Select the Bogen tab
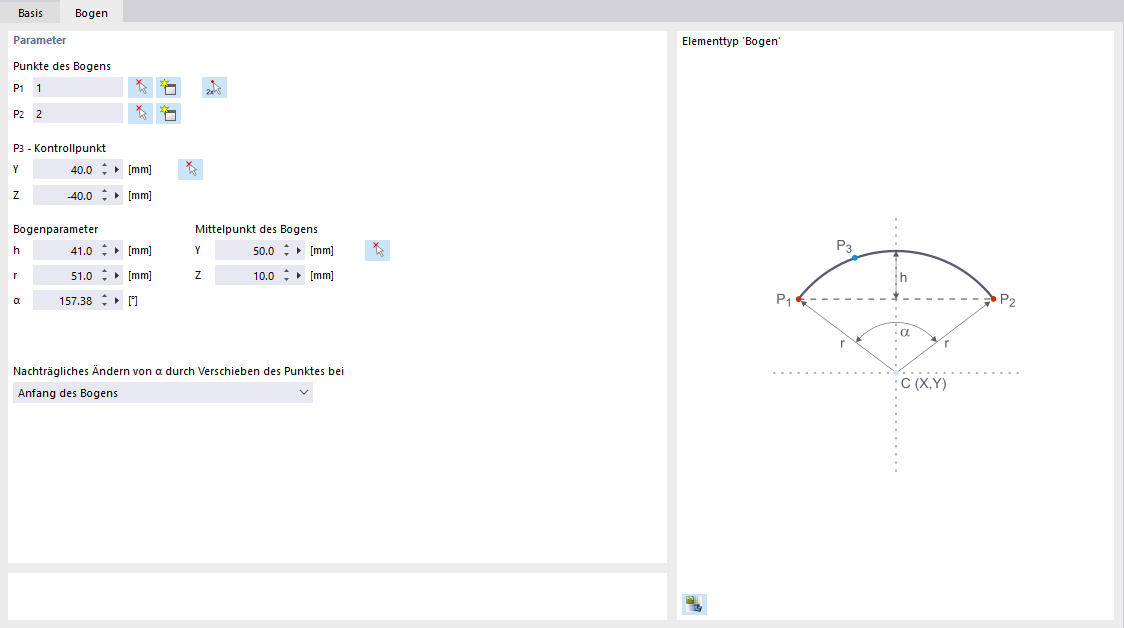 pyautogui.click(x=91, y=13)
